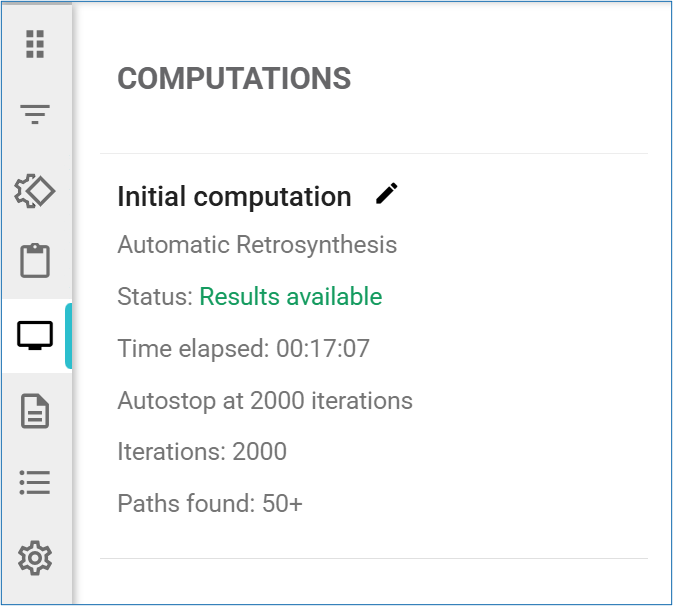The image size is (673, 606).
Task: Click the Iterations: 2000 line
Action: 202,452
